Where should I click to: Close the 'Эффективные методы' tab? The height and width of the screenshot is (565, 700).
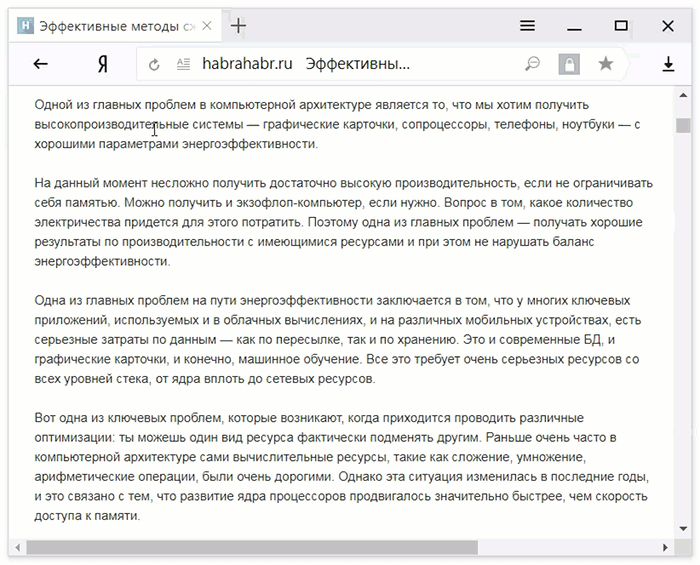pyautogui.click(x=207, y=26)
